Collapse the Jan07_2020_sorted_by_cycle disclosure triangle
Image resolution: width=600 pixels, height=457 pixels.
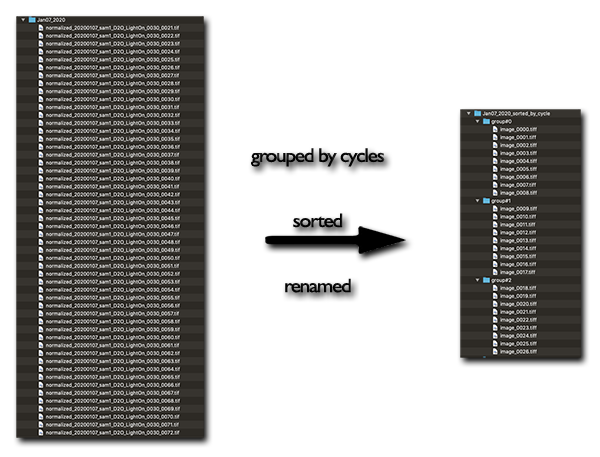click(x=468, y=114)
